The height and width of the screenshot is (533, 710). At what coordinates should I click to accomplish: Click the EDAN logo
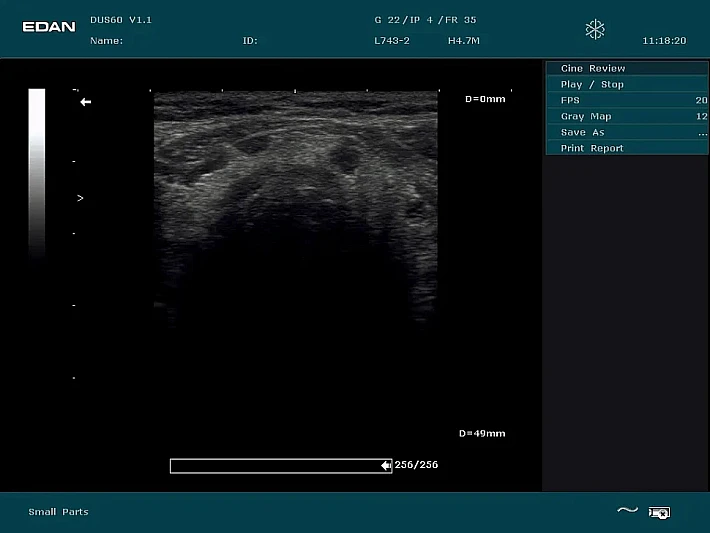48,27
